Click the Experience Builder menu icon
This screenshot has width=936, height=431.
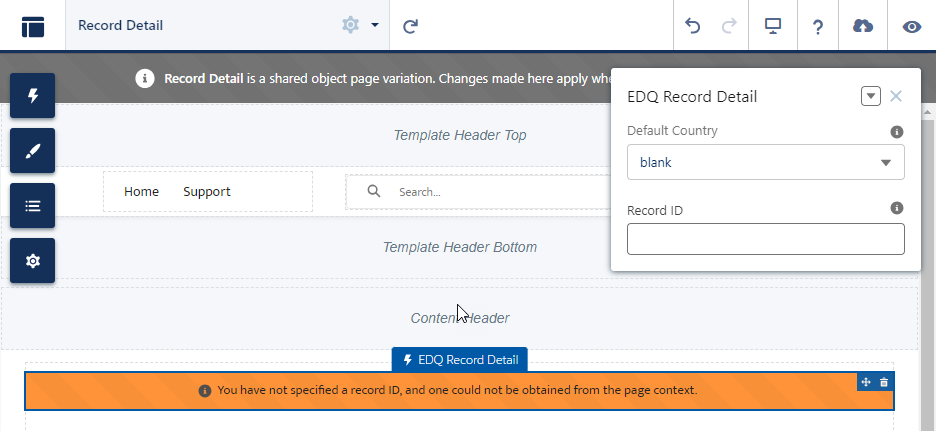[x=33, y=26]
